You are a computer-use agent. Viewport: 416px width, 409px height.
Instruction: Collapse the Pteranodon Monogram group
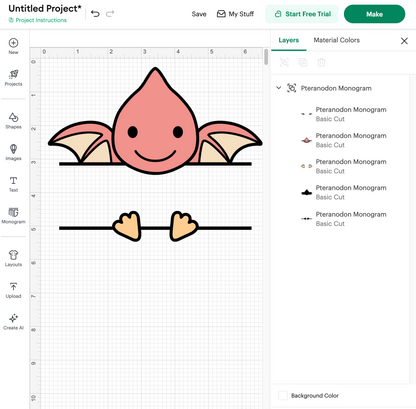click(x=279, y=88)
